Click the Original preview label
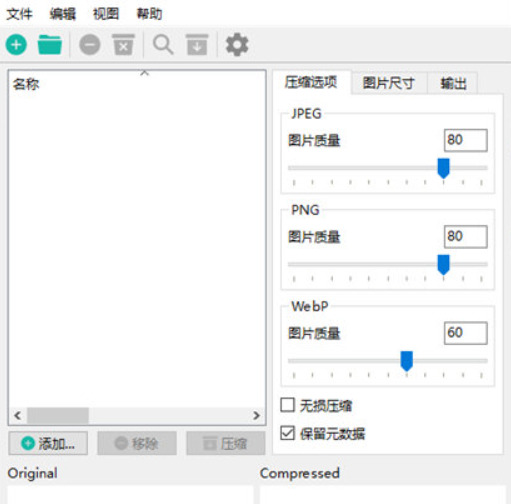The height and width of the screenshot is (504, 511). [x=33, y=473]
